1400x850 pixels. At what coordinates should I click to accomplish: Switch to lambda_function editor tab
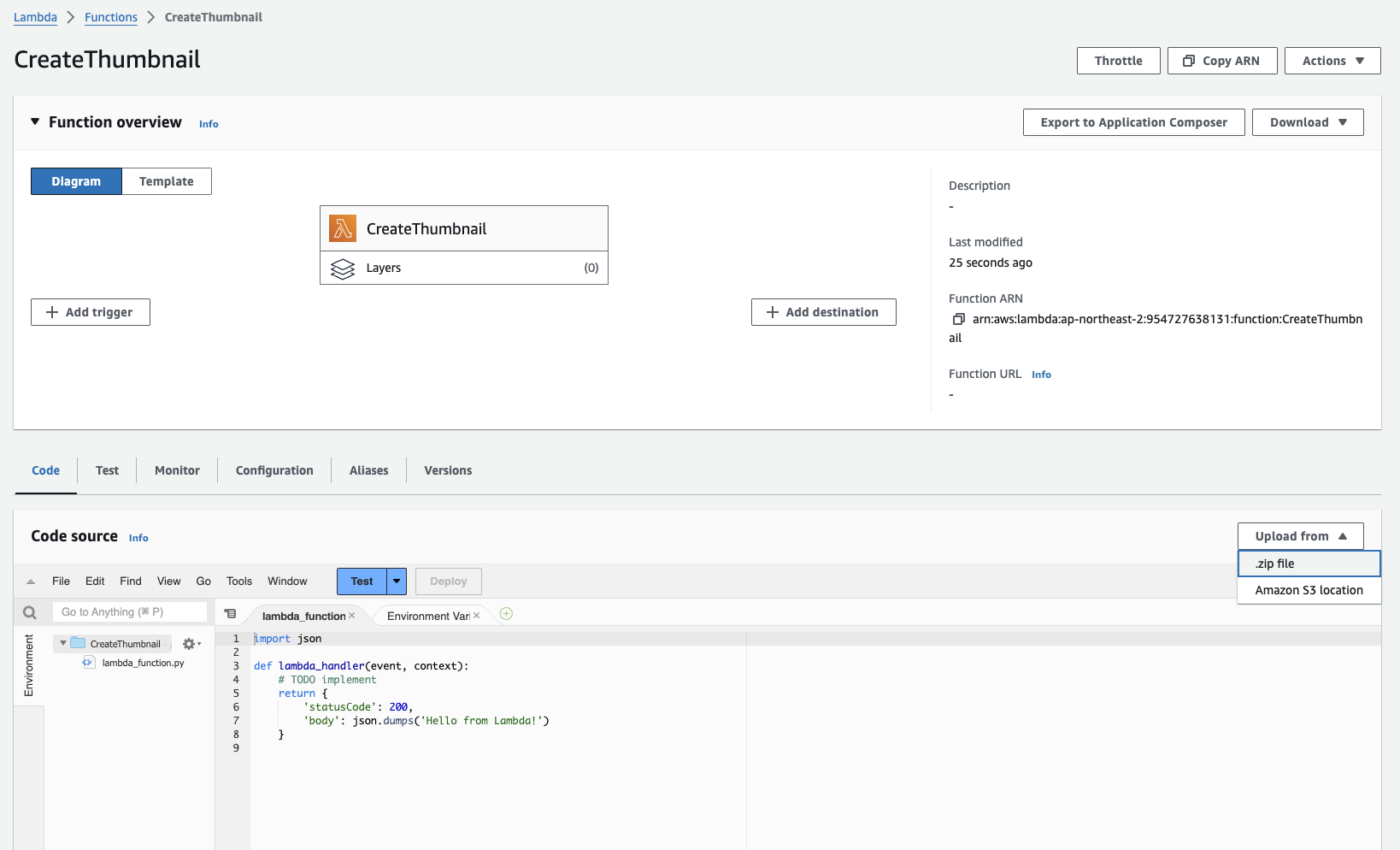coord(303,616)
